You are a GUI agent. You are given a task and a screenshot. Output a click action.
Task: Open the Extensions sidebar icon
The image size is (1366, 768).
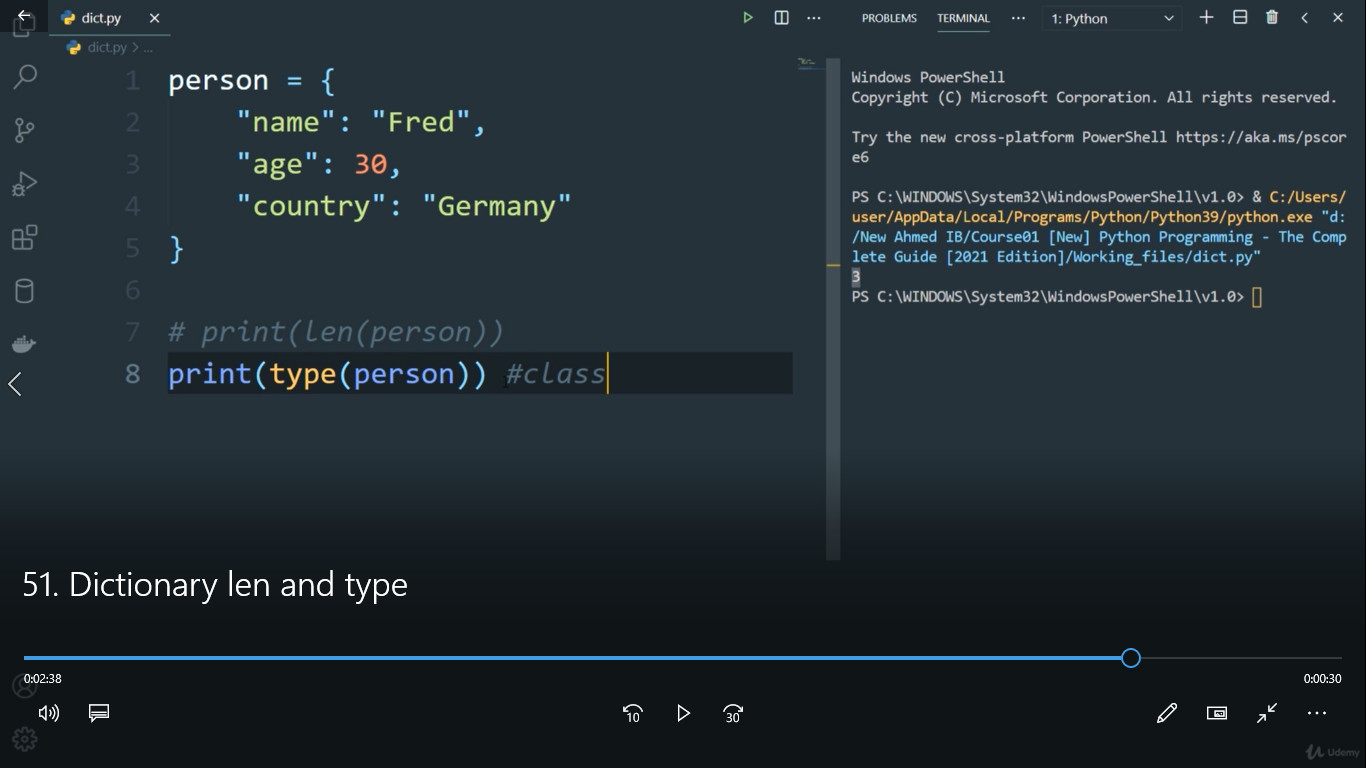[x=24, y=238]
